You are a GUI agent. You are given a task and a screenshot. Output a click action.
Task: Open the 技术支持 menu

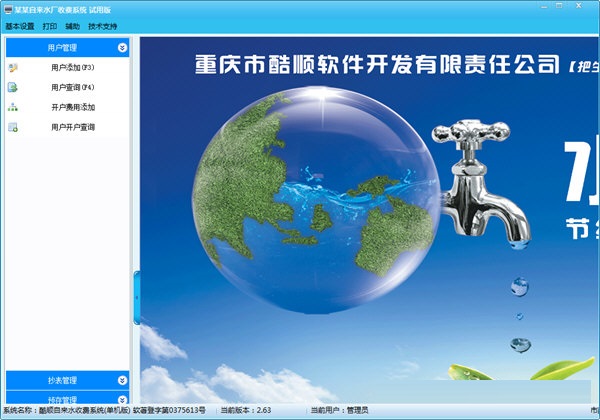pos(103,26)
